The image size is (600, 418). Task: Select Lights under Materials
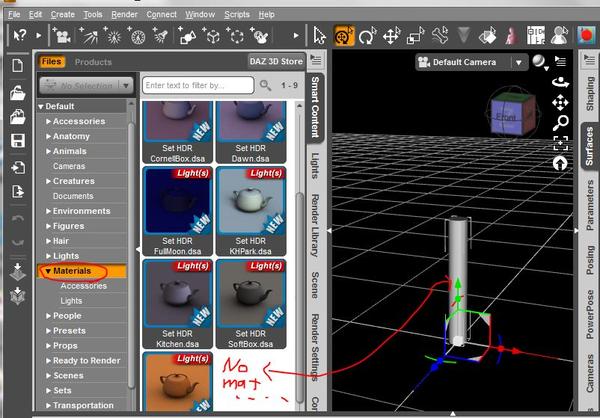tap(71, 301)
